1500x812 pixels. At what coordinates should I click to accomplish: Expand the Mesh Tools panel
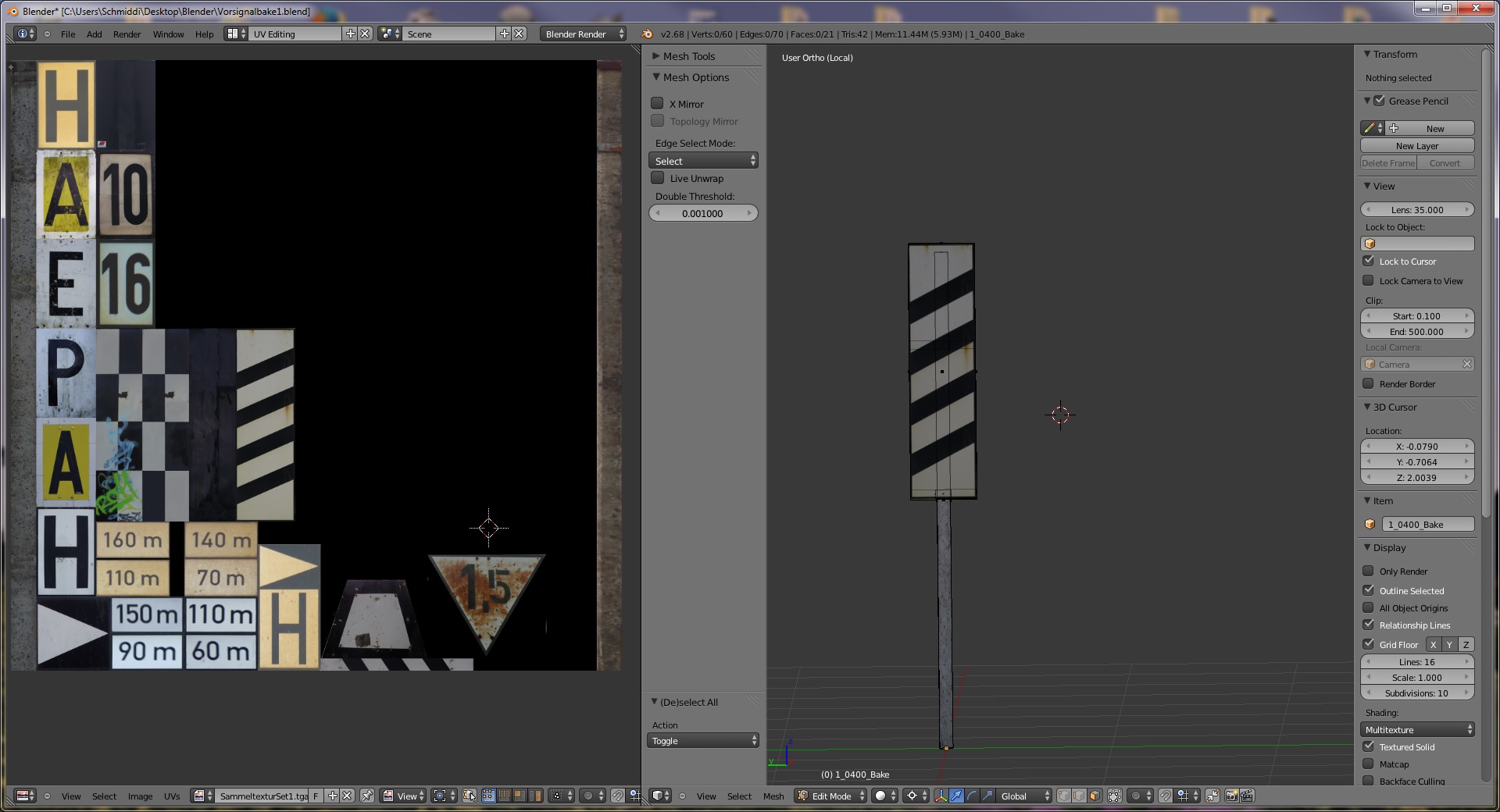click(x=689, y=56)
